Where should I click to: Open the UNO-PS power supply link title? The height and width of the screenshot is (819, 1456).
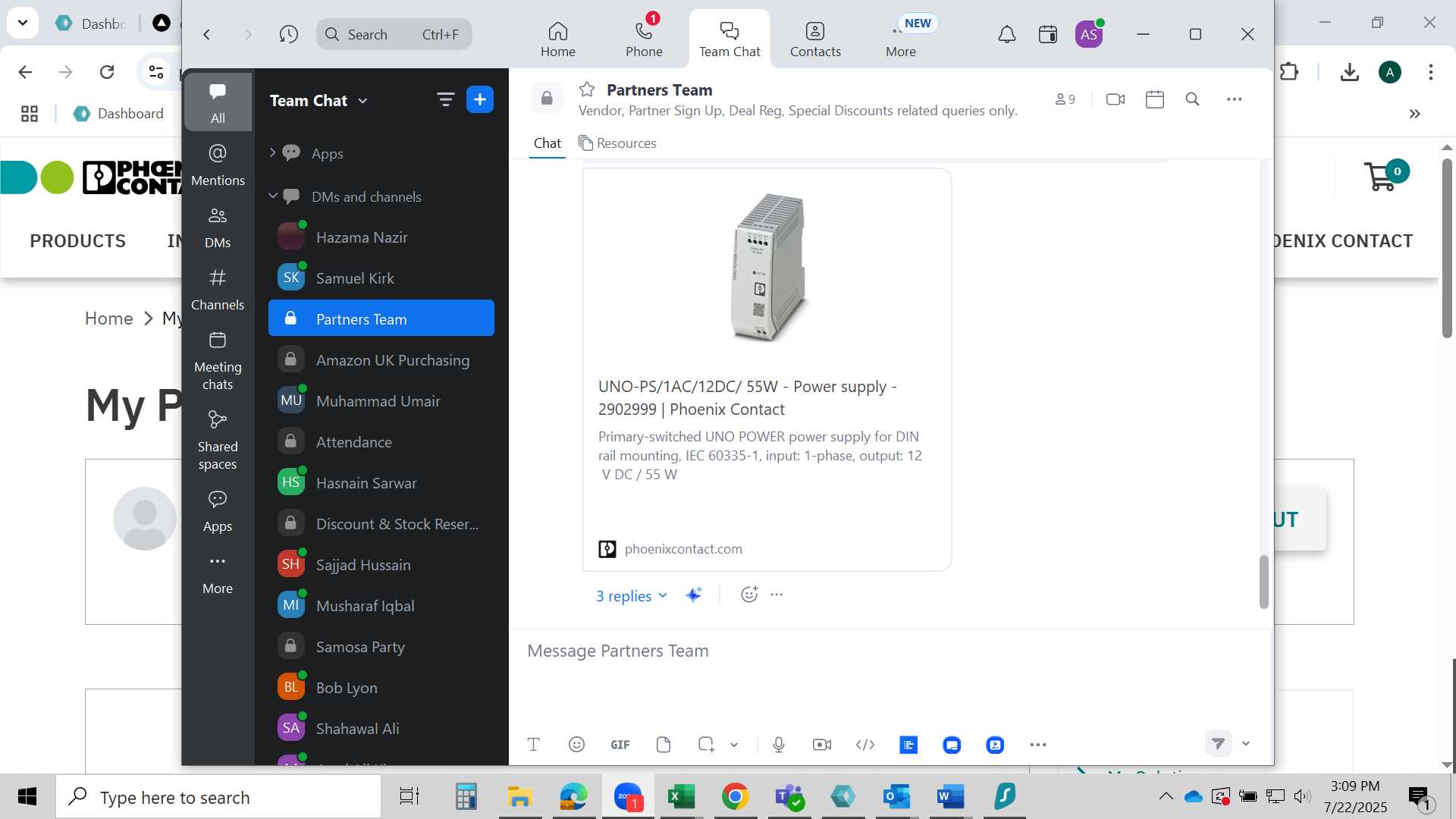click(x=748, y=398)
